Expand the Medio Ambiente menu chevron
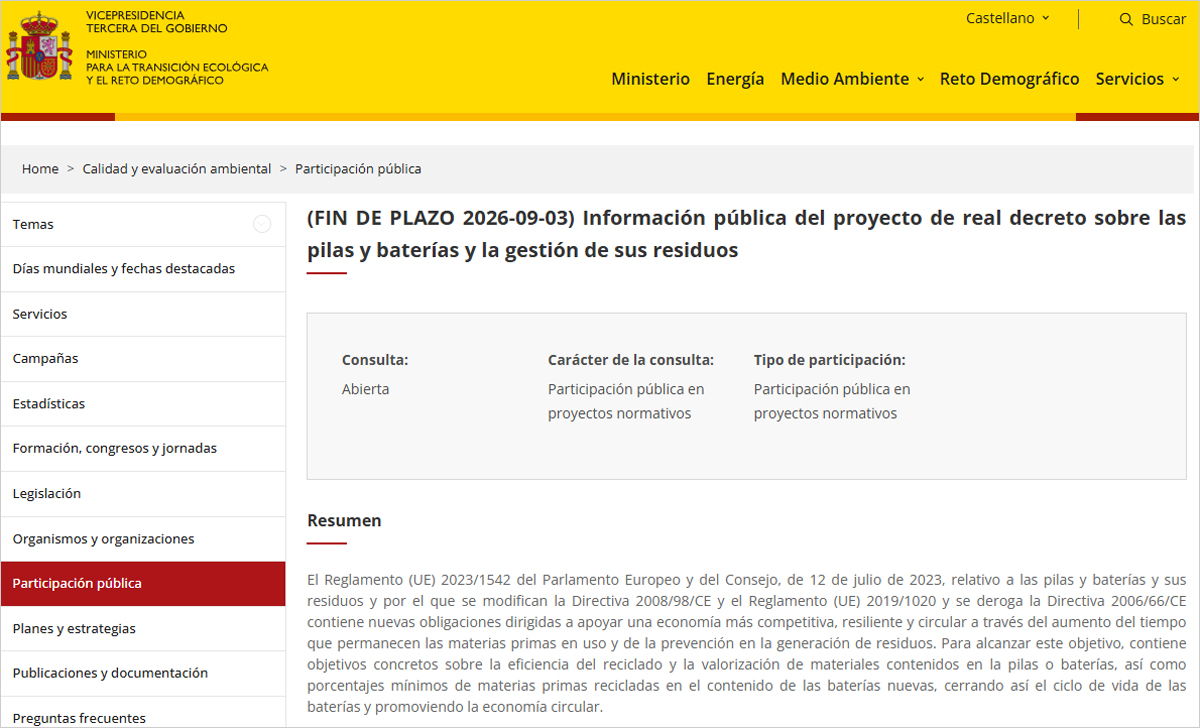 [920, 79]
